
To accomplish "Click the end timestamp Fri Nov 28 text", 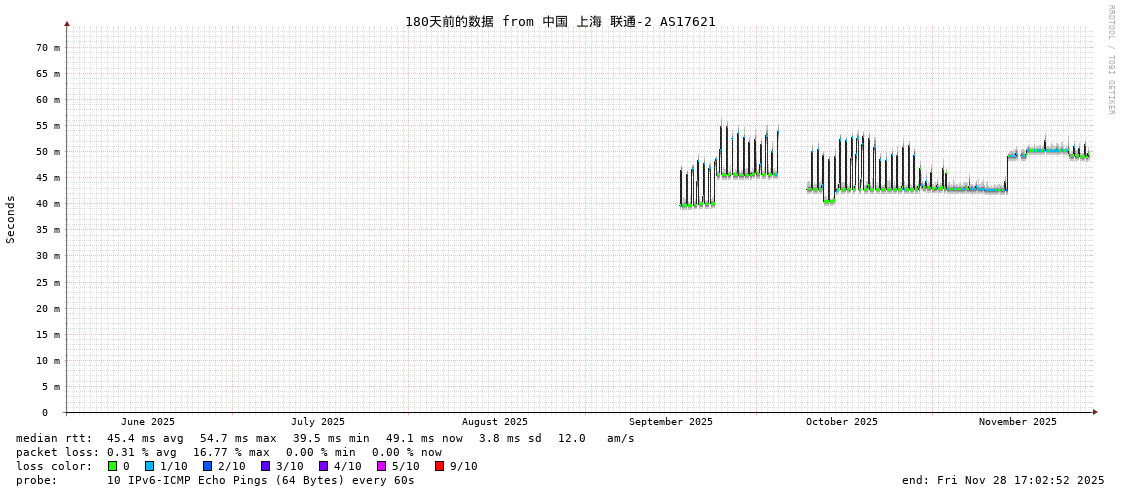I will coord(1003,480).
